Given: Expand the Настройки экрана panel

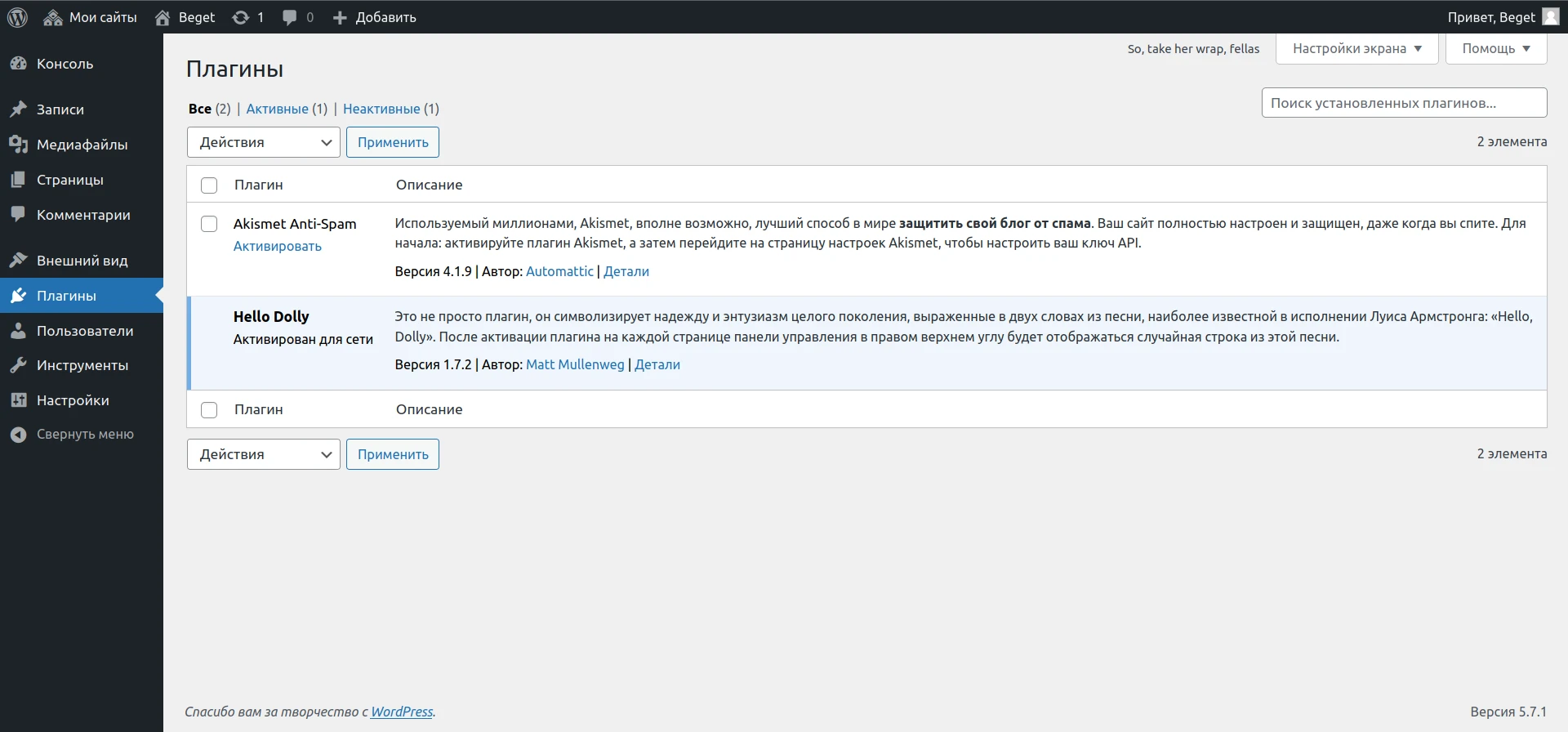Looking at the screenshot, I should coord(1356,48).
